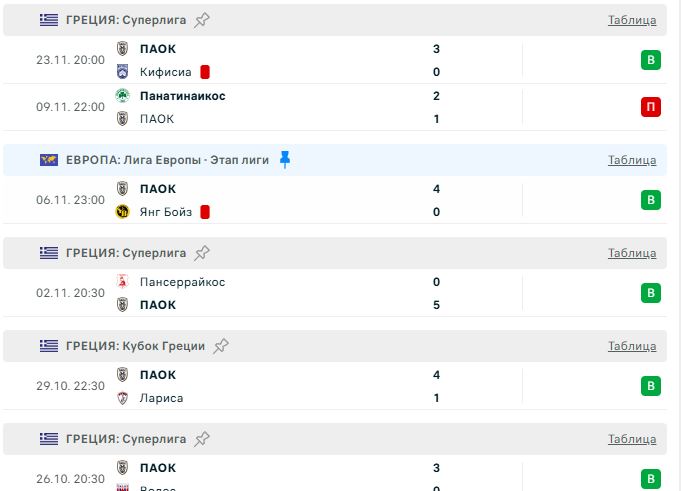Click the red card icon next to Кифисия

pos(205,72)
